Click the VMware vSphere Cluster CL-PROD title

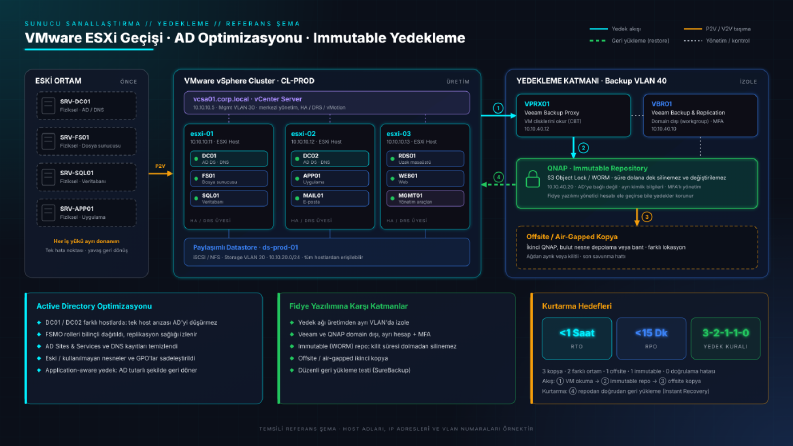click(x=249, y=81)
